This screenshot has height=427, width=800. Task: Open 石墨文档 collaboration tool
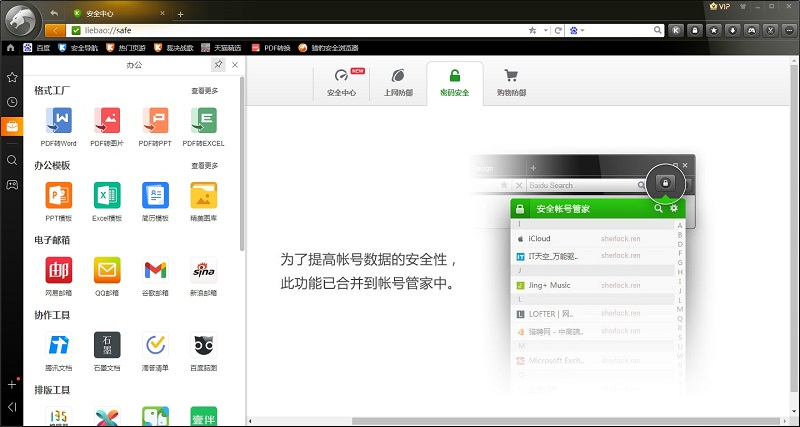coord(107,351)
